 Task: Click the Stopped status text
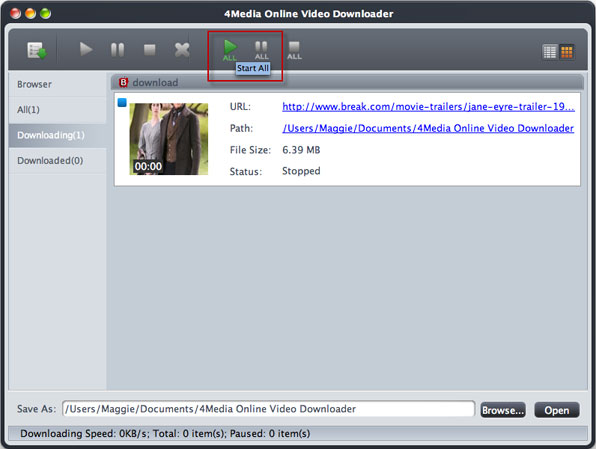pos(301,171)
